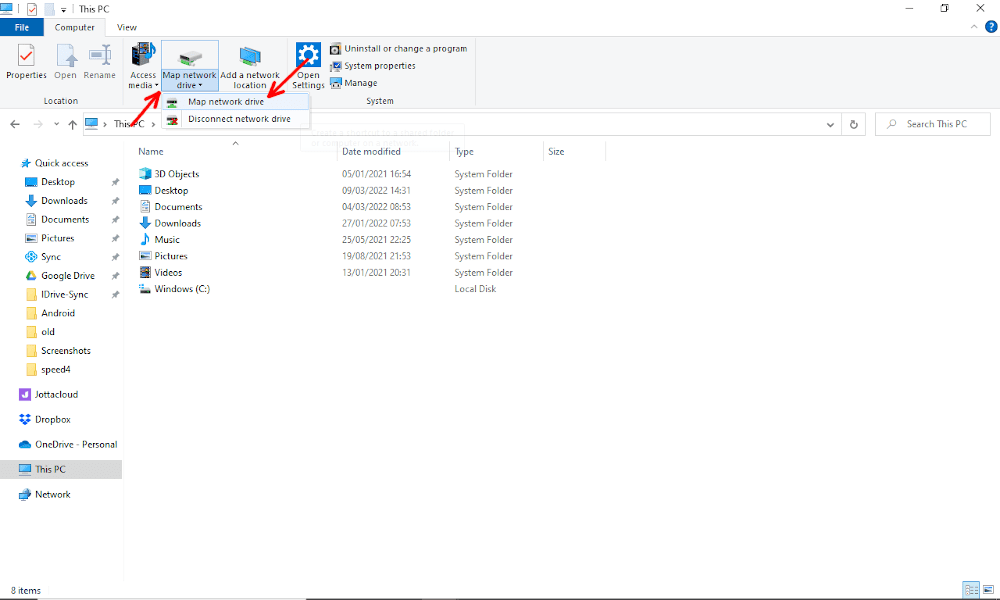This screenshot has width=1000, height=600.
Task: Switch to large icons view button
Action: click(988, 590)
